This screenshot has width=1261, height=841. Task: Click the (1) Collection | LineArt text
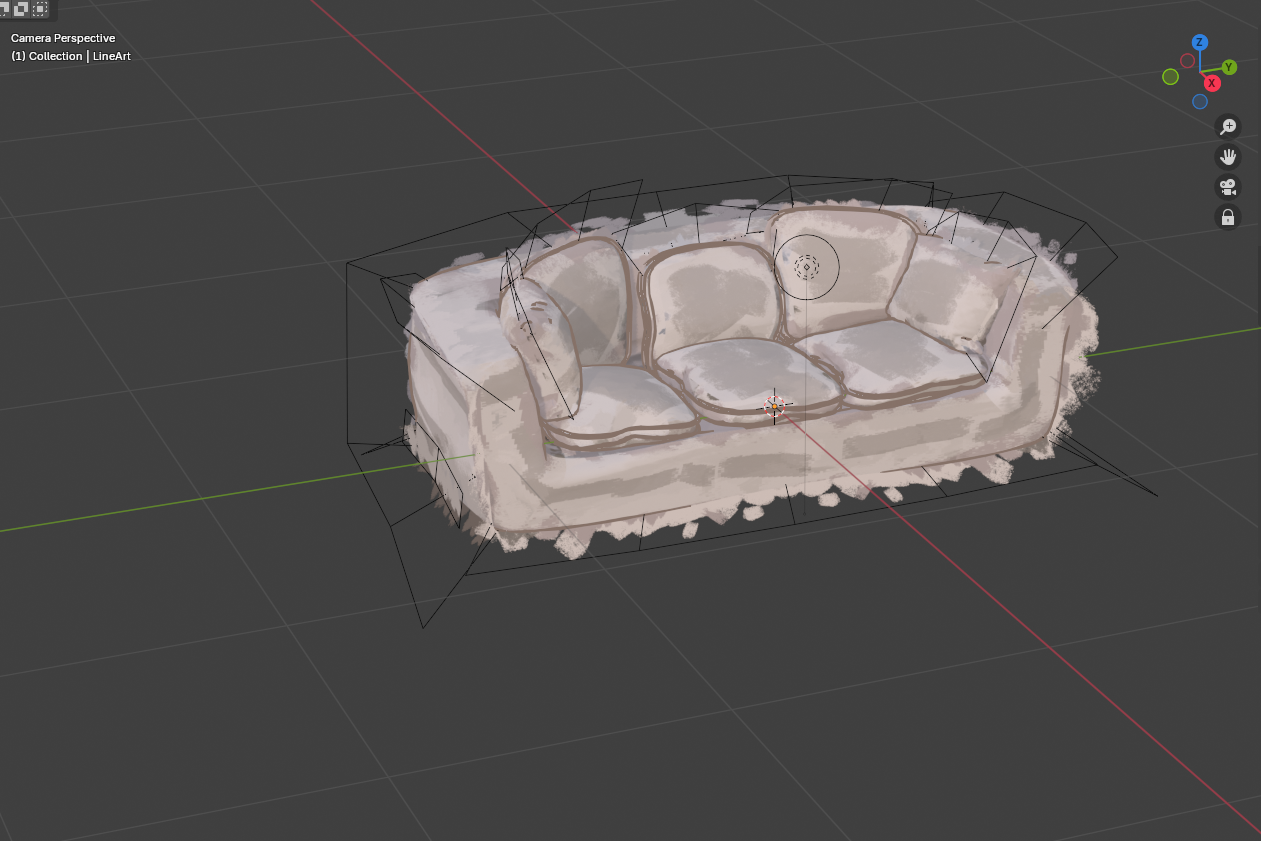click(x=71, y=56)
